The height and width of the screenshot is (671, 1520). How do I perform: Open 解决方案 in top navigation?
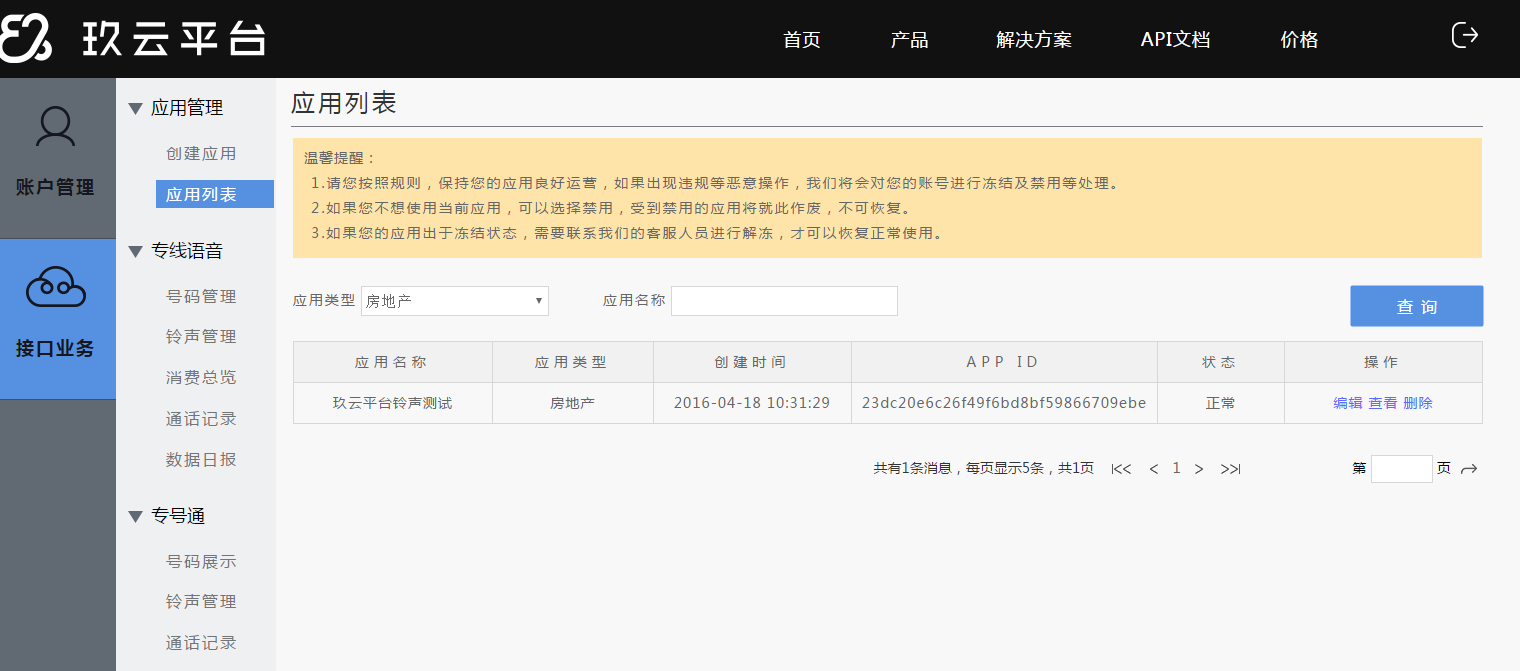coord(1034,40)
